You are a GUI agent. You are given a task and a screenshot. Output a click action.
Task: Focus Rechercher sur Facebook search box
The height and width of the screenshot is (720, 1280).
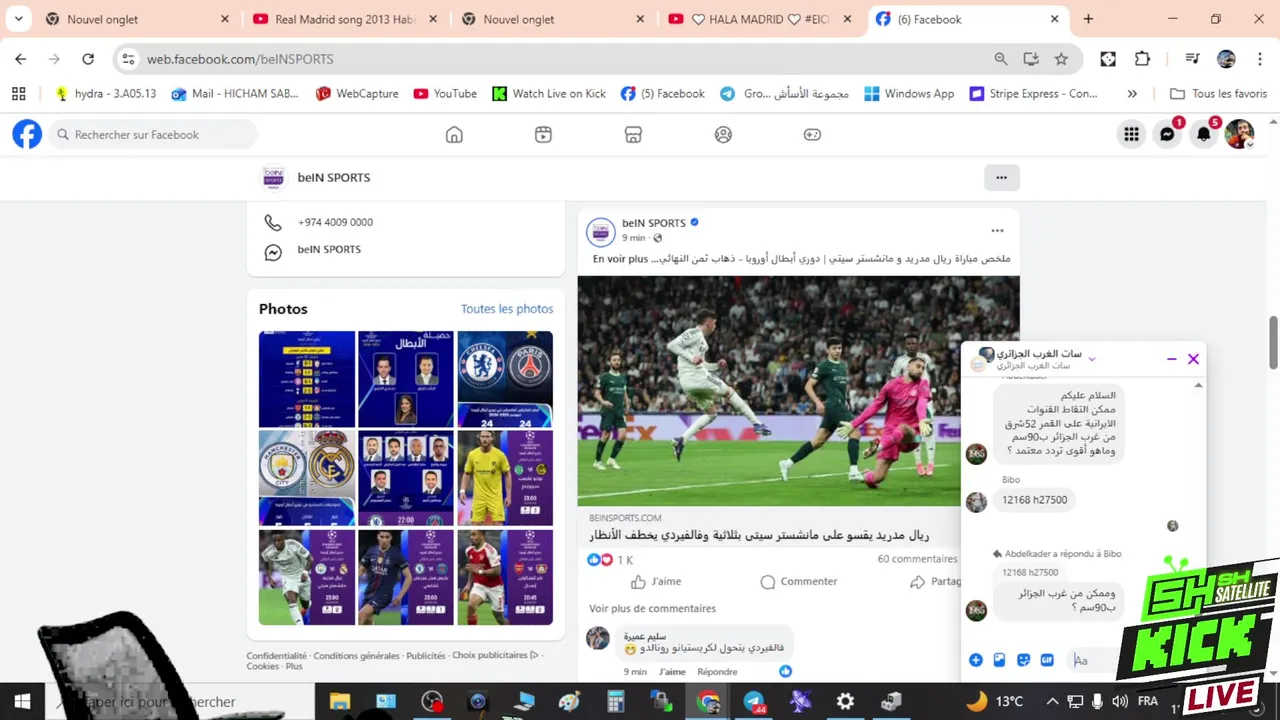[153, 134]
